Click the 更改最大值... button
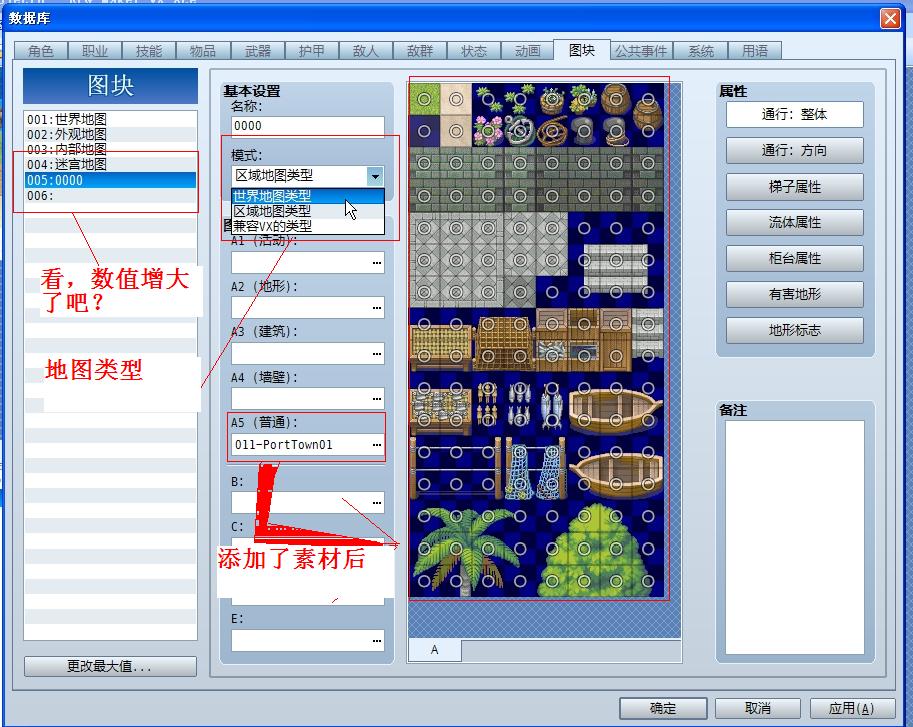The width and height of the screenshot is (913, 727). click(110, 666)
